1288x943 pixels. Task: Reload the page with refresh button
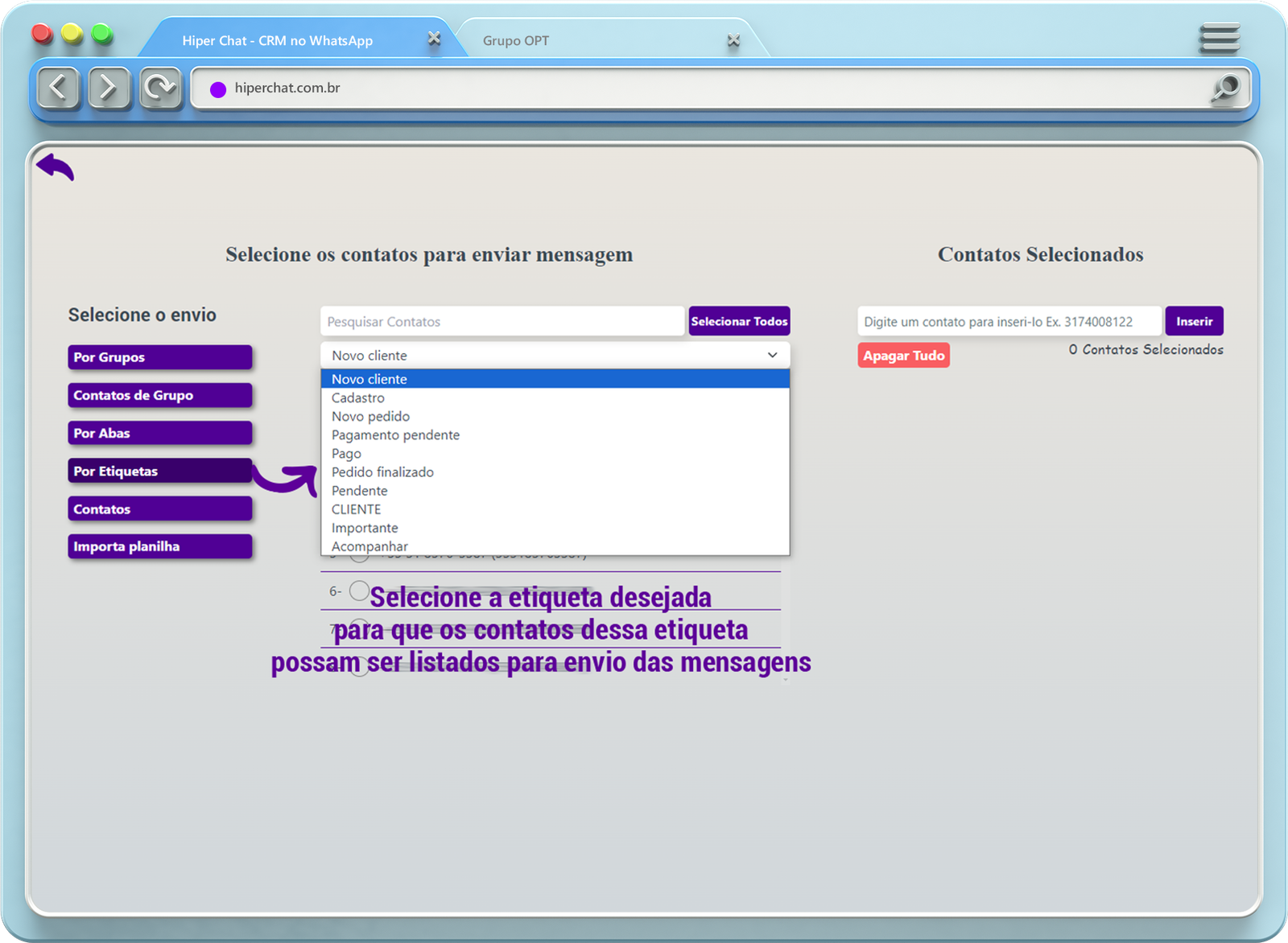(x=160, y=88)
